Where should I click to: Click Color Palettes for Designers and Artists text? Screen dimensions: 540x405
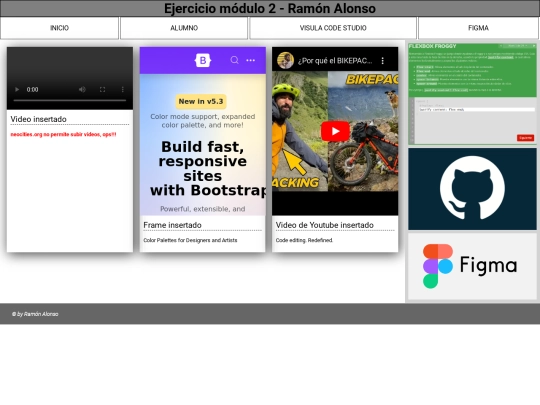click(x=190, y=240)
